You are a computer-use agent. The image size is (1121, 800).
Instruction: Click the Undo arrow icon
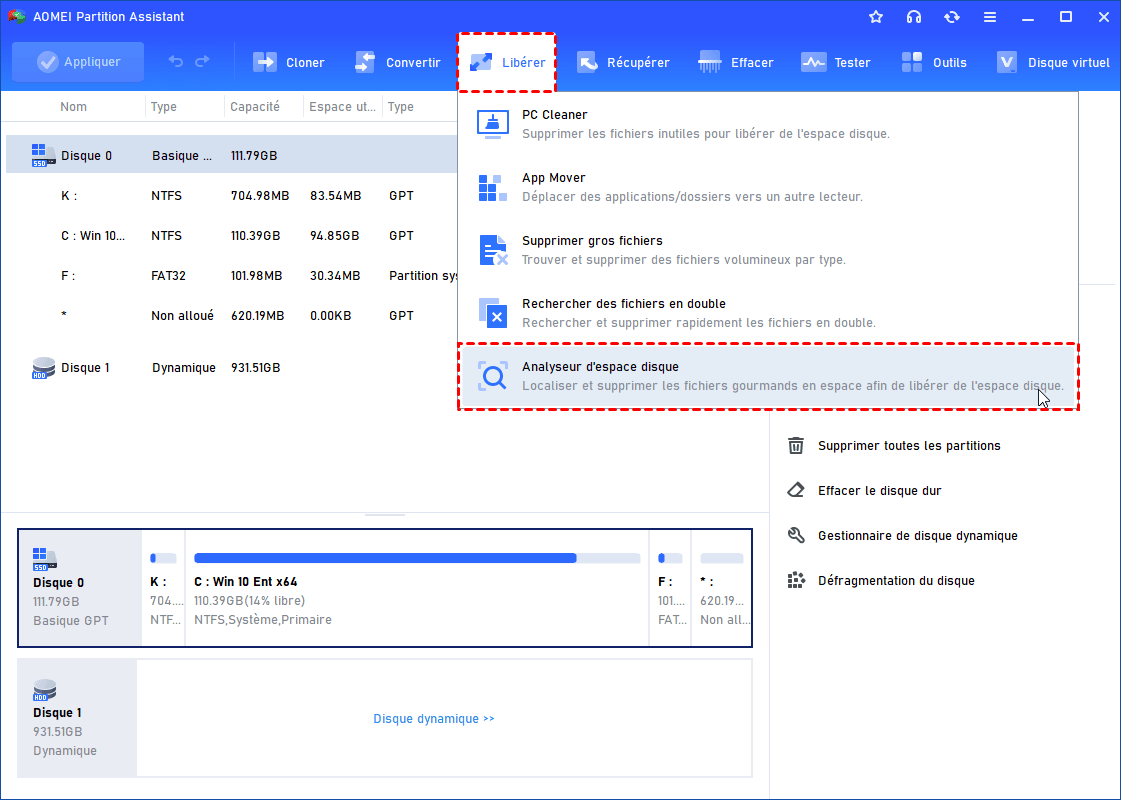[x=176, y=62]
